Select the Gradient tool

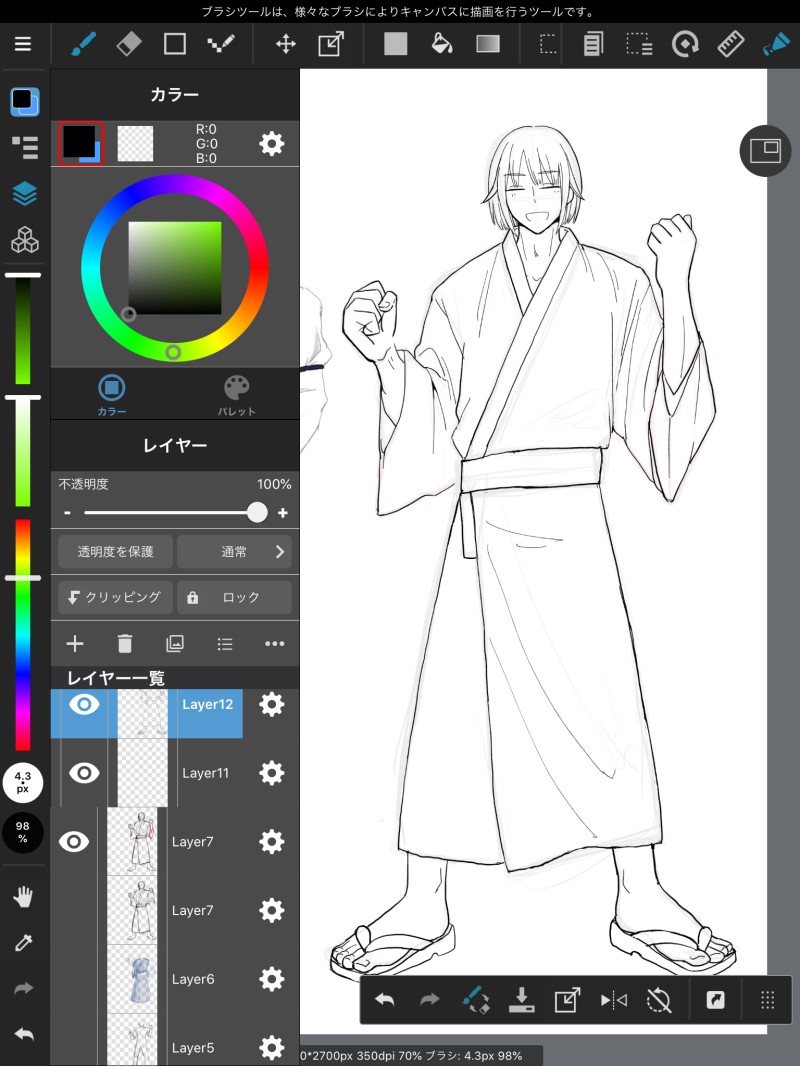[488, 44]
